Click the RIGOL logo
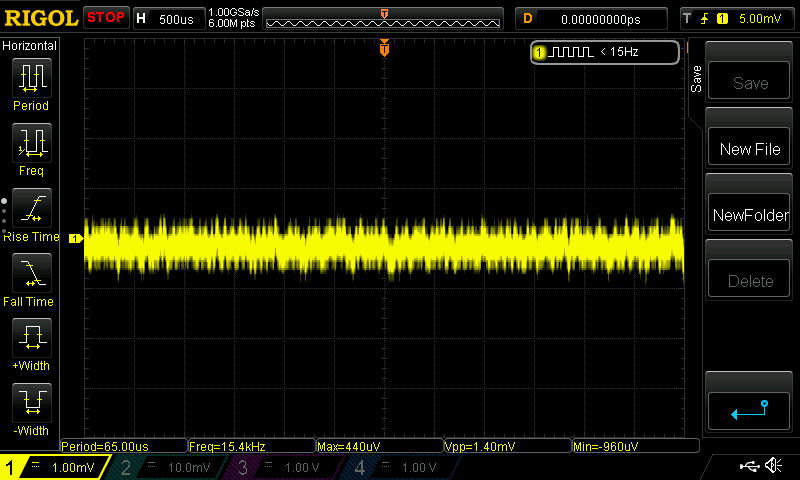 41,18
